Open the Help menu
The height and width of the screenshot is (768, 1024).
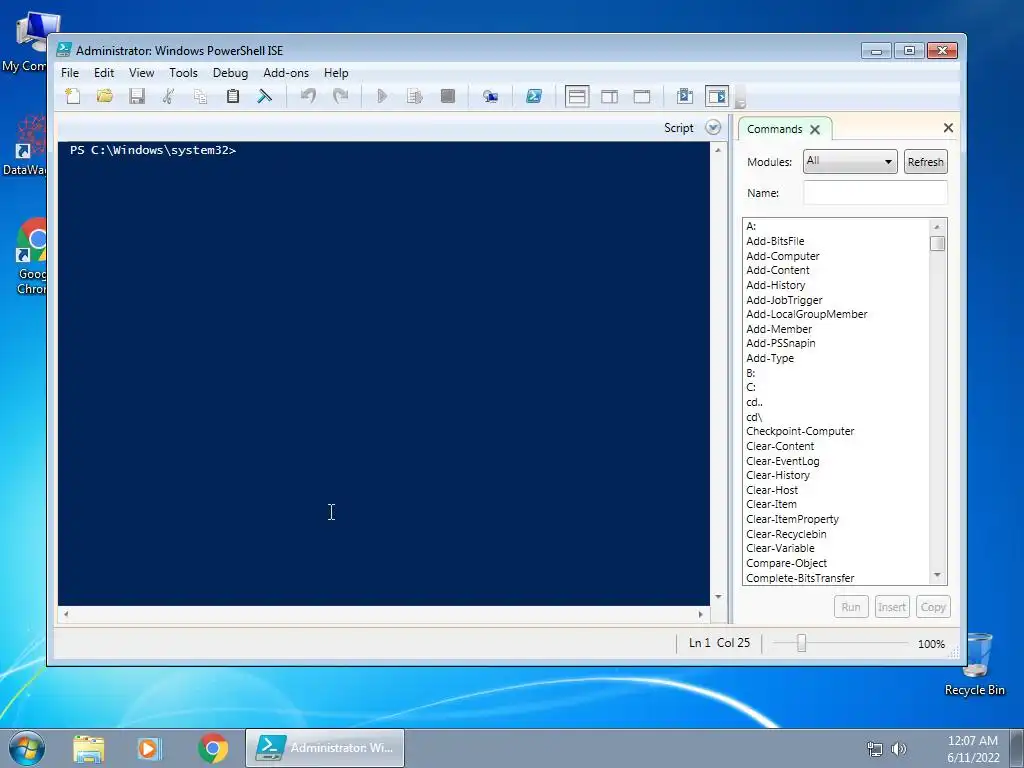(x=336, y=73)
